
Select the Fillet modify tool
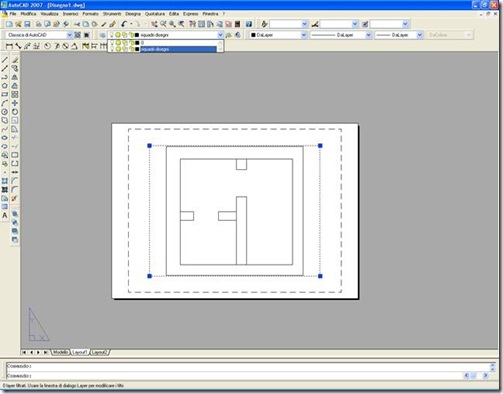pos(15,190)
